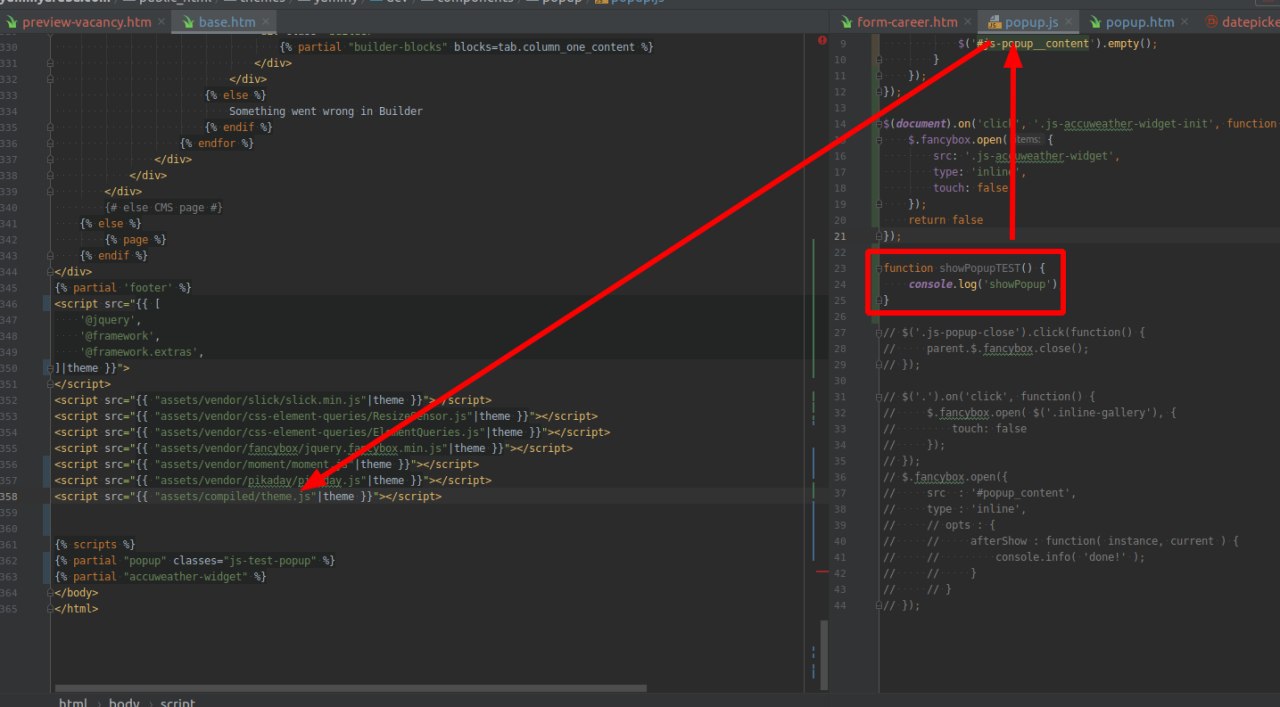Click 'script' in the breadcrumb bar
The height and width of the screenshot is (707, 1280).
pos(178,703)
